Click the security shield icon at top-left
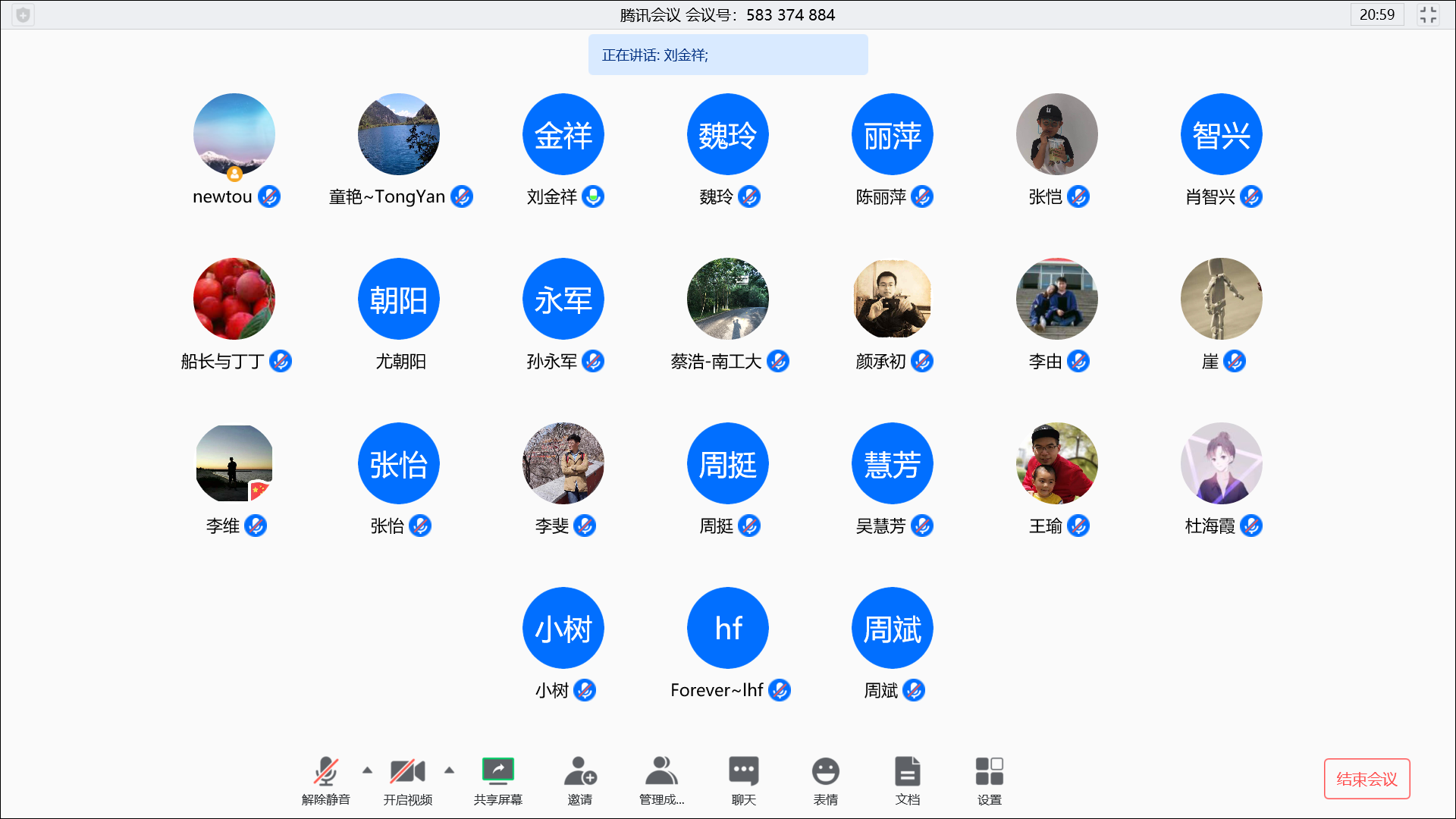The height and width of the screenshot is (819, 1456). click(24, 14)
